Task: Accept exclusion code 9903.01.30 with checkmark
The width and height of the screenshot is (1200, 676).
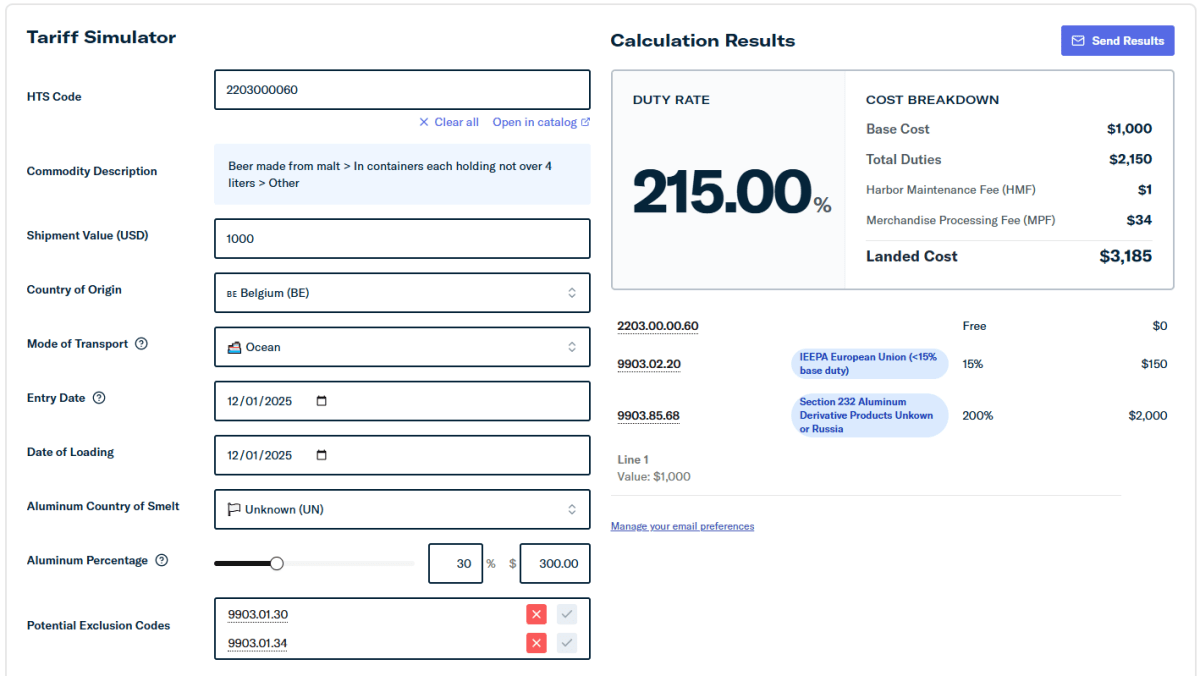Action: point(567,615)
